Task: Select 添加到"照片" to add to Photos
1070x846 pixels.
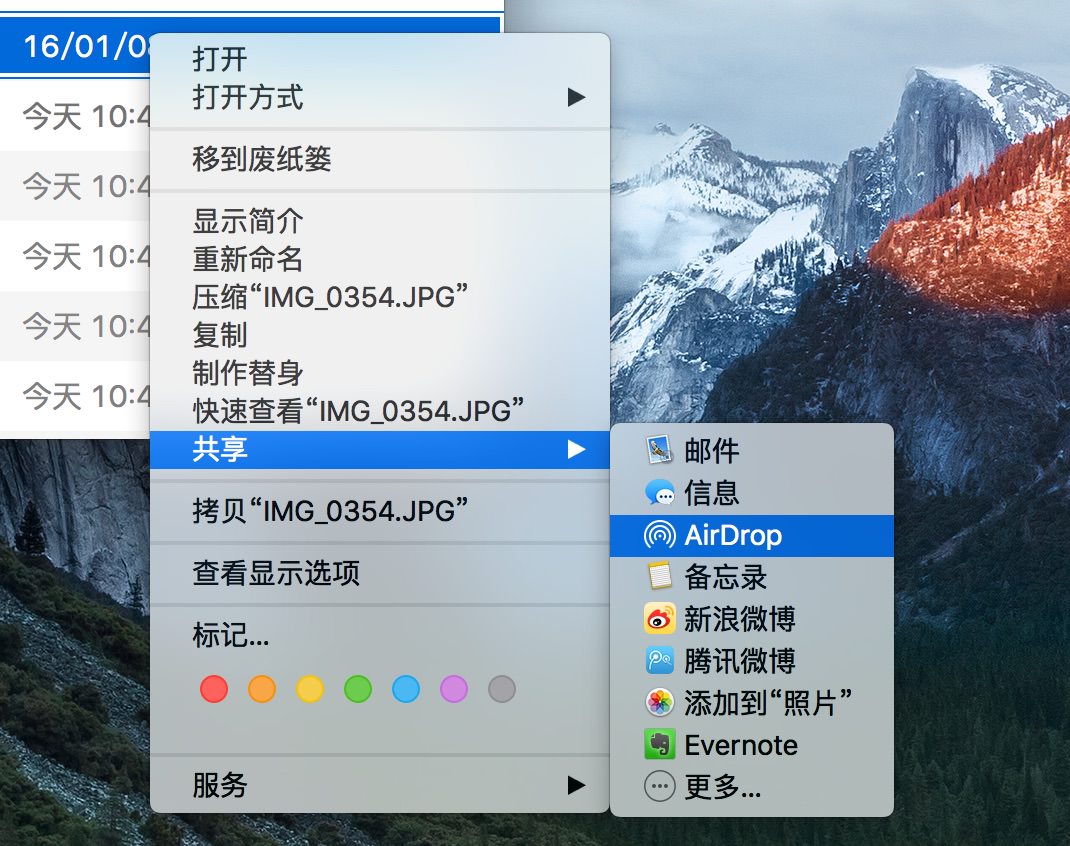Action: point(740,703)
